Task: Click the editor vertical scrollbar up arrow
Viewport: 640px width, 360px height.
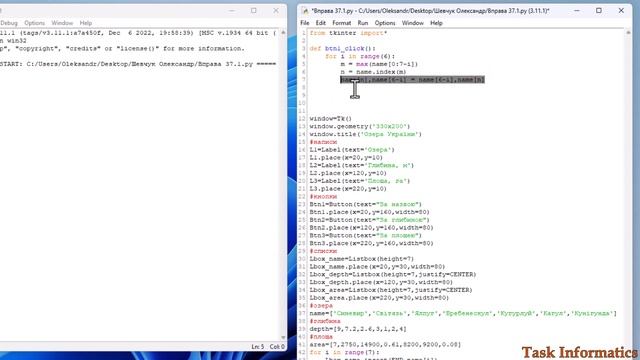Action: pyautogui.click(x=628, y=32)
